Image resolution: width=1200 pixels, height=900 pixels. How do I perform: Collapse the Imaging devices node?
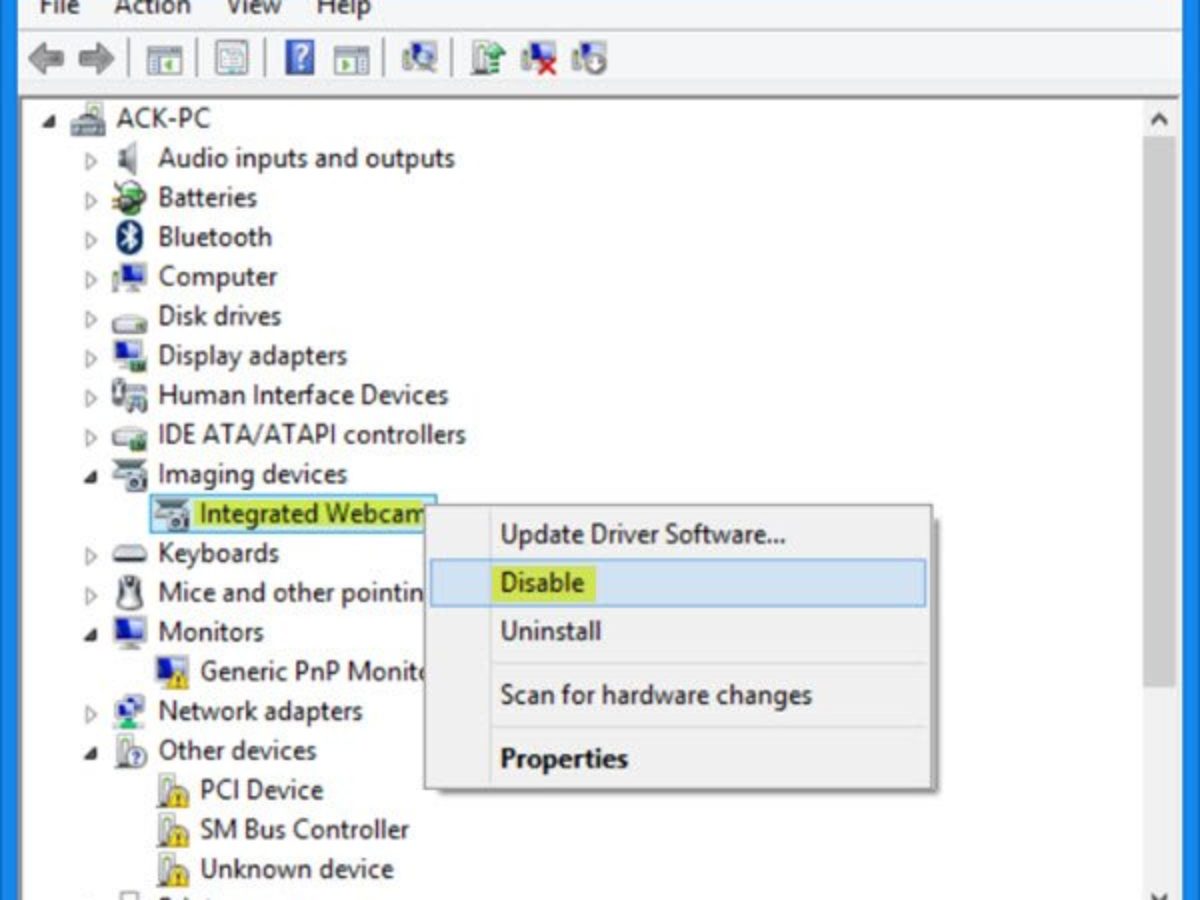(x=91, y=477)
